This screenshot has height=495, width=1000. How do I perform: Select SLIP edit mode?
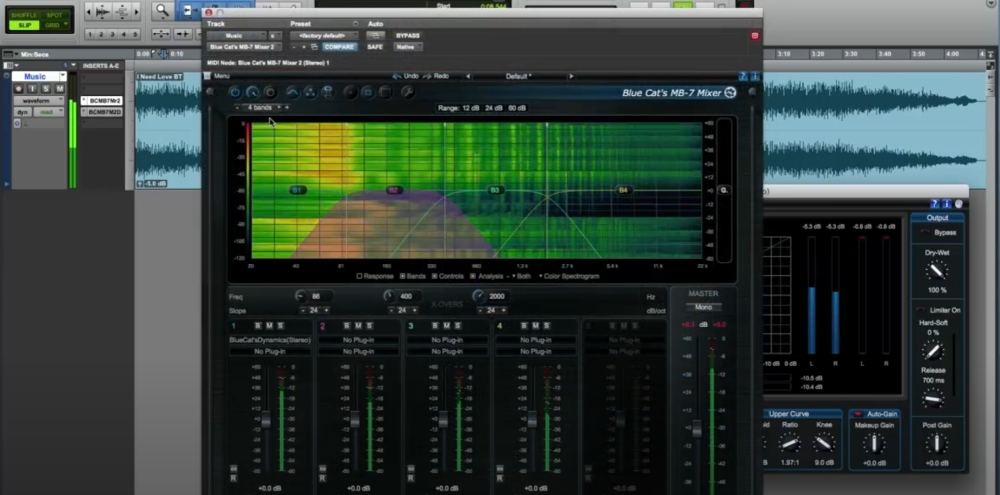point(24,26)
